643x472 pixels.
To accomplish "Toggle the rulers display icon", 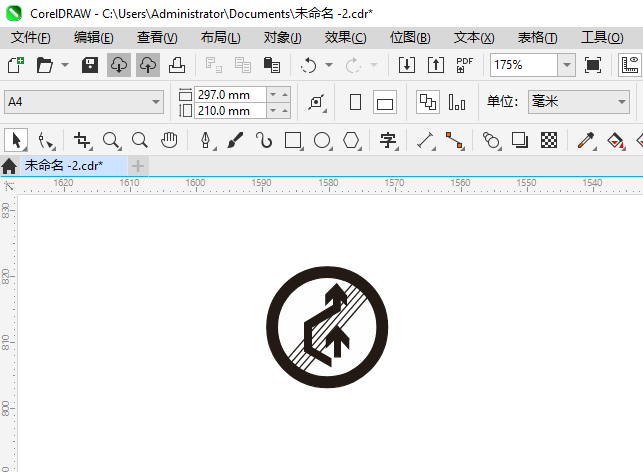I will (x=630, y=65).
